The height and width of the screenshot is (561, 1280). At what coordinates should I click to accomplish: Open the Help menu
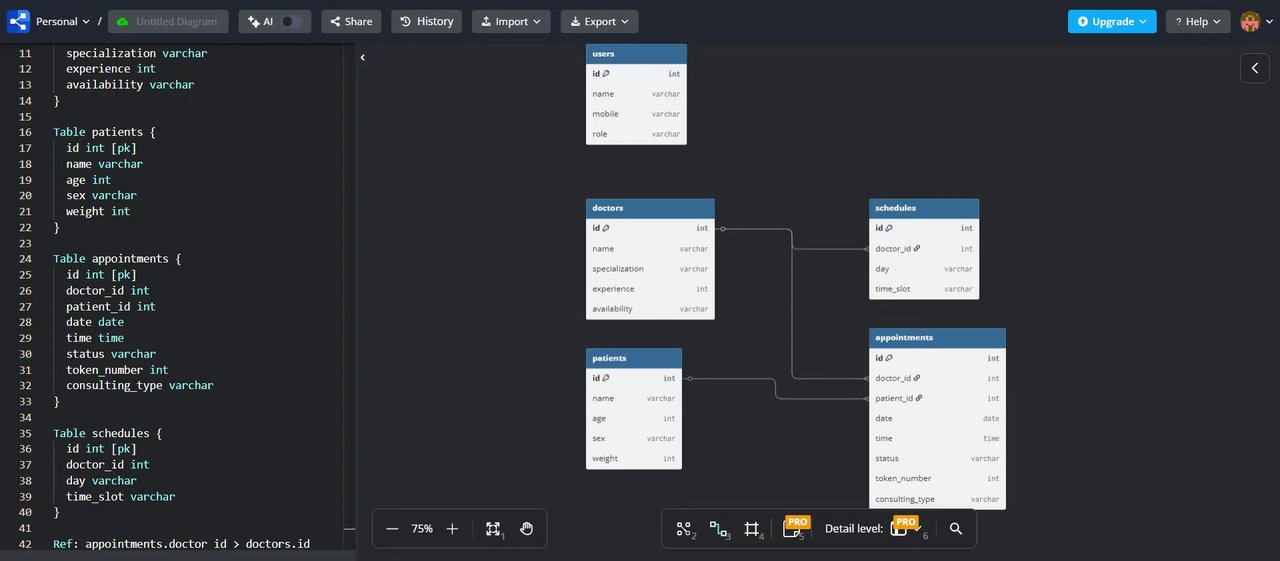(1197, 21)
